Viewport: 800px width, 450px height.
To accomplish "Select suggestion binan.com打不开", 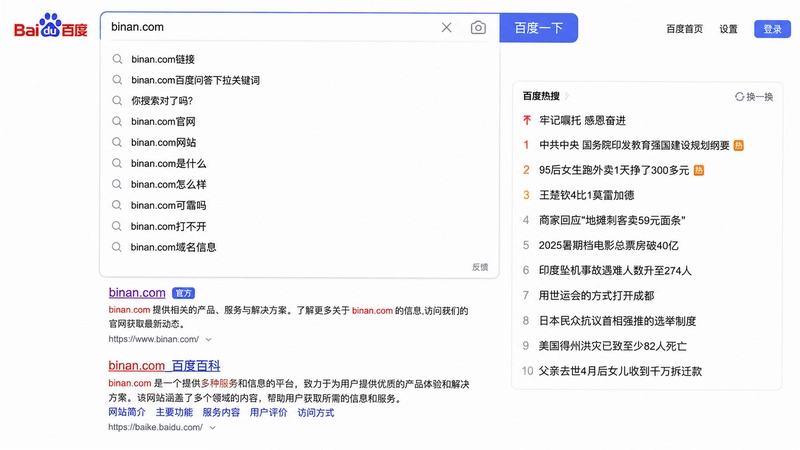I will (x=168, y=226).
